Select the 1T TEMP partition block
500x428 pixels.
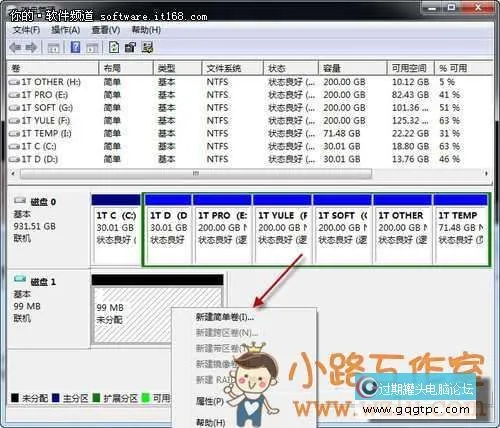(x=461, y=229)
